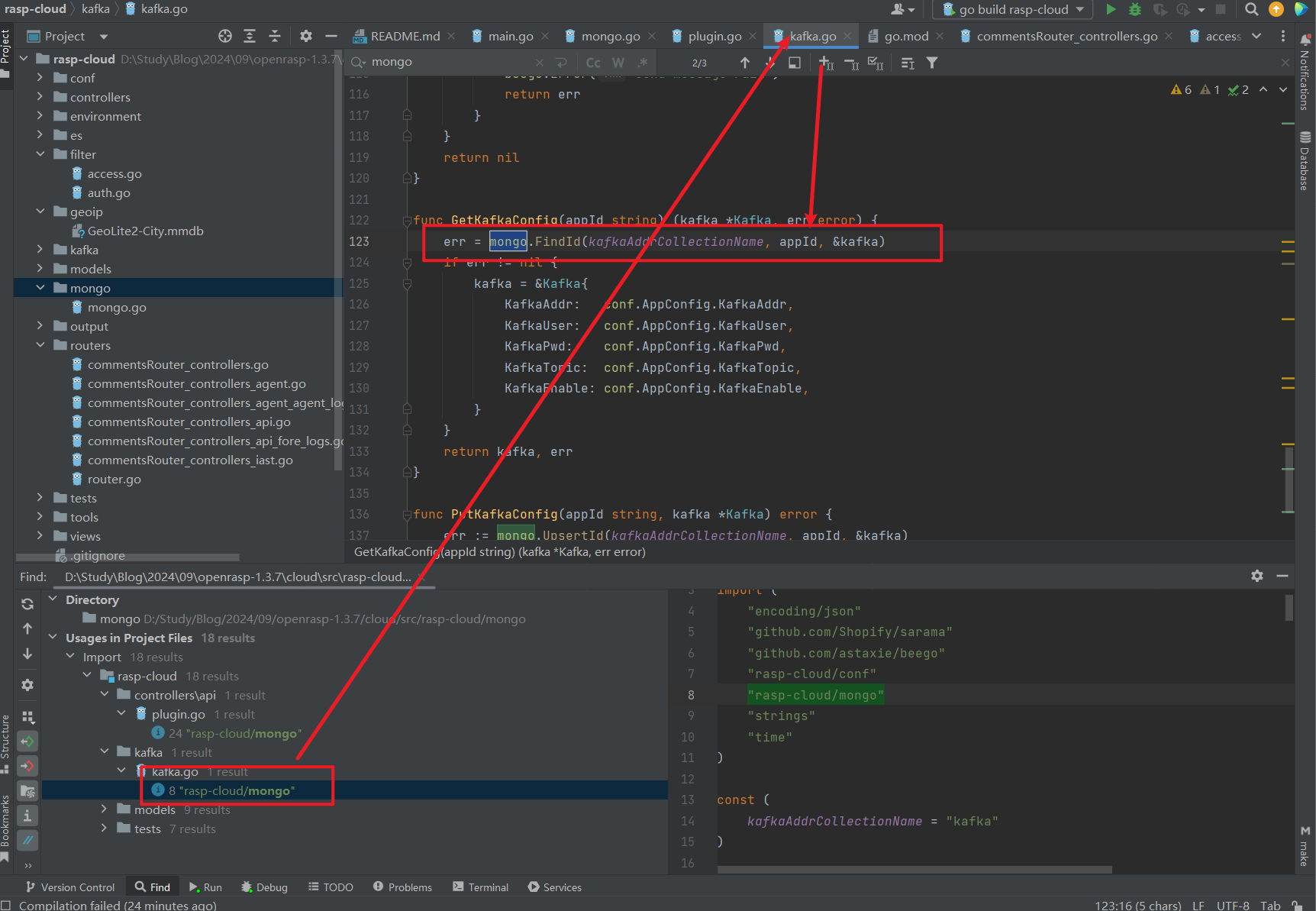Screen dimensions: 1316x911
Task: Open Find panel settings gear
Action: 1257,576
